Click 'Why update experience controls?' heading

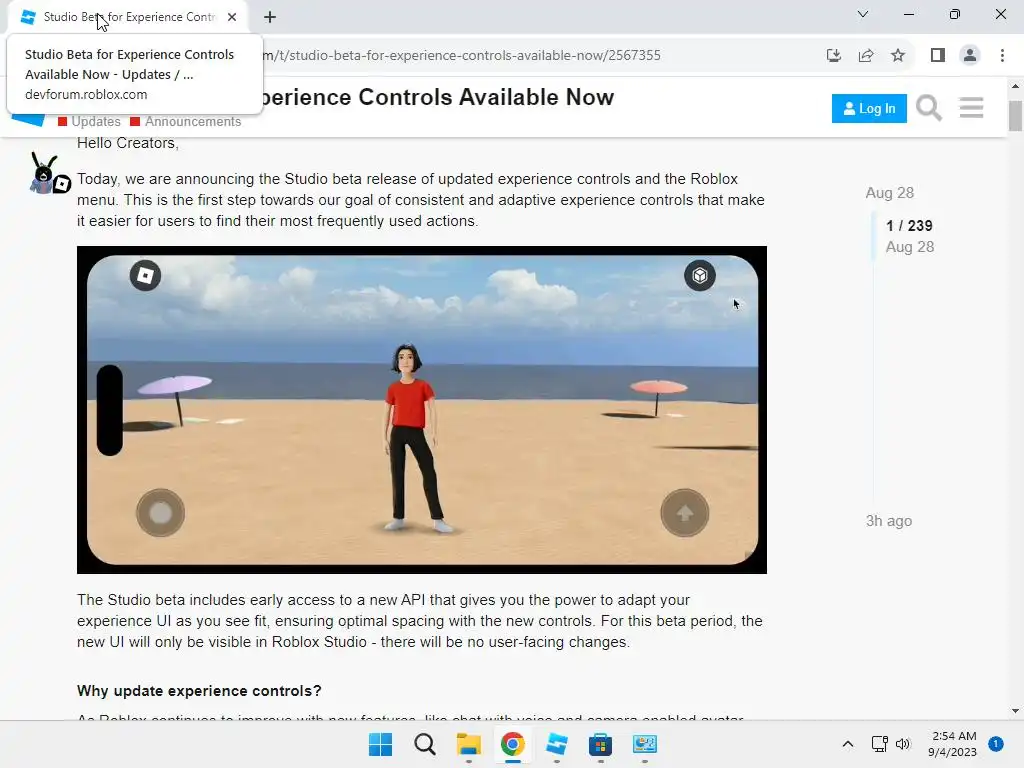pos(199,691)
